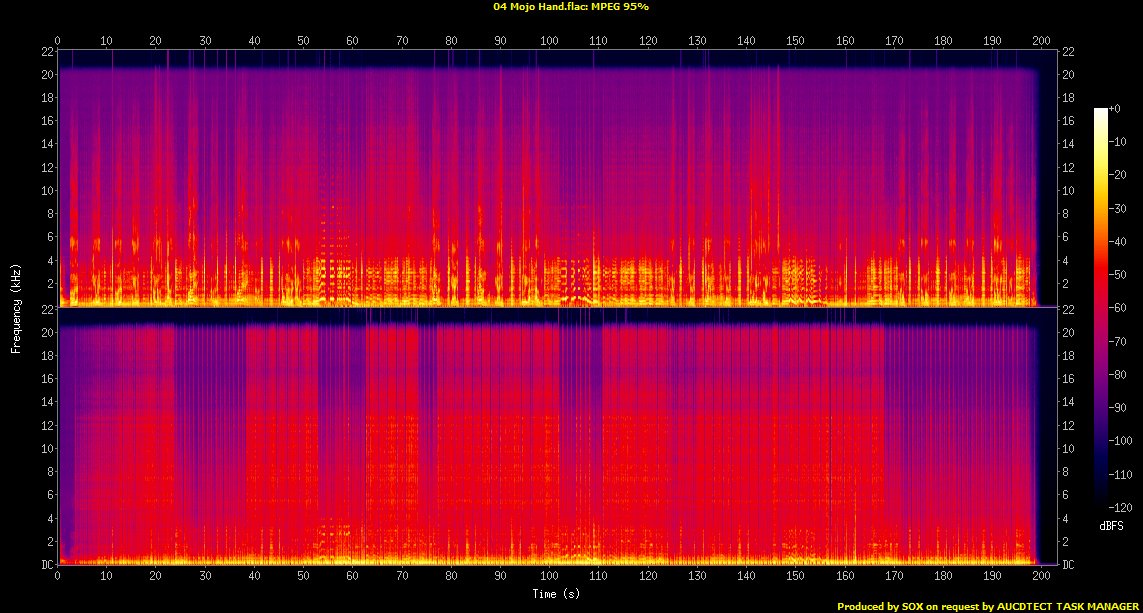Click the "Time (s)" axis label

coord(557,593)
